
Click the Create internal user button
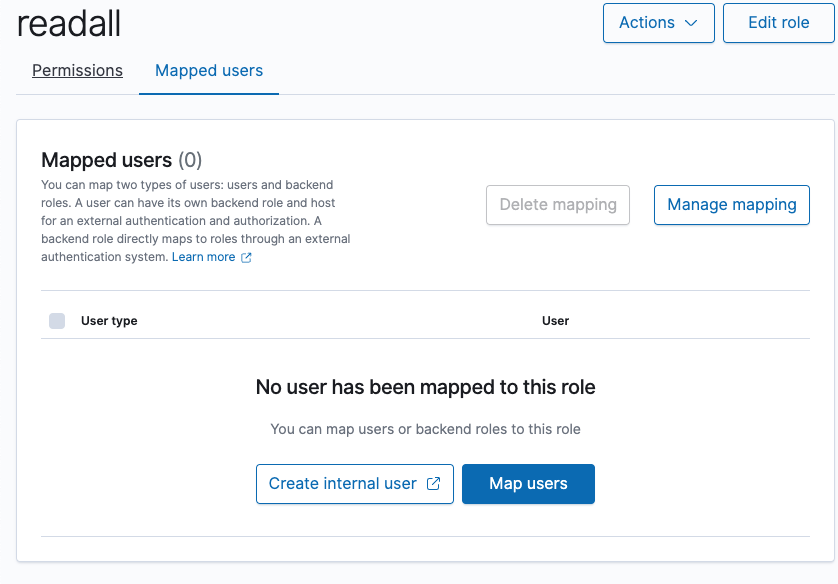(x=355, y=483)
